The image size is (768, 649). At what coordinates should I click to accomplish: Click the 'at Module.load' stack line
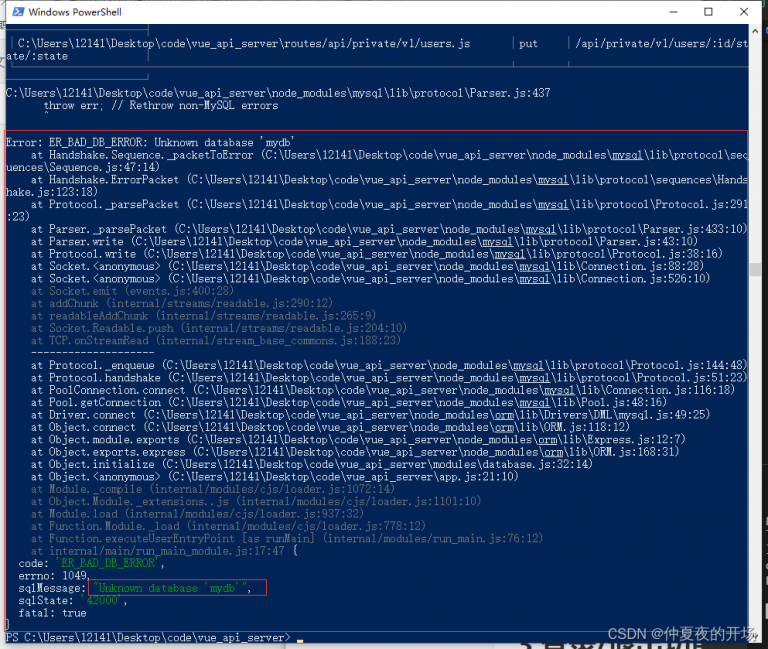(x=197, y=514)
